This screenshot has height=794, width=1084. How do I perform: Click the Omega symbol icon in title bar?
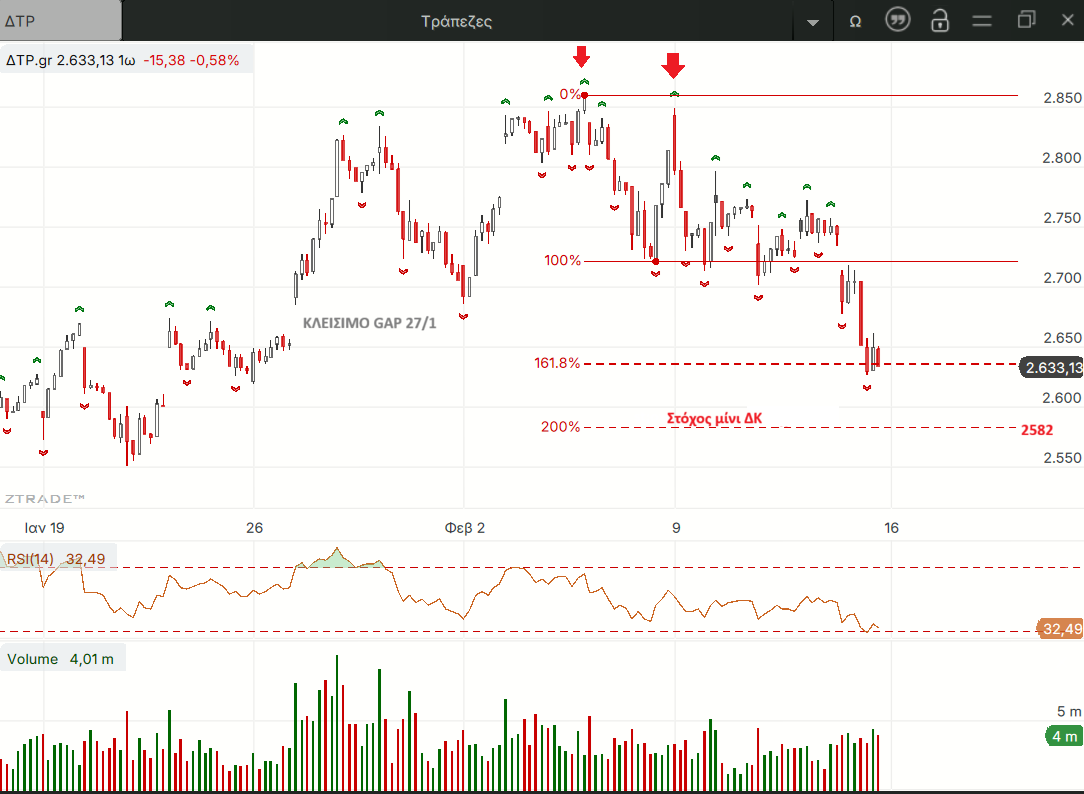coord(855,21)
